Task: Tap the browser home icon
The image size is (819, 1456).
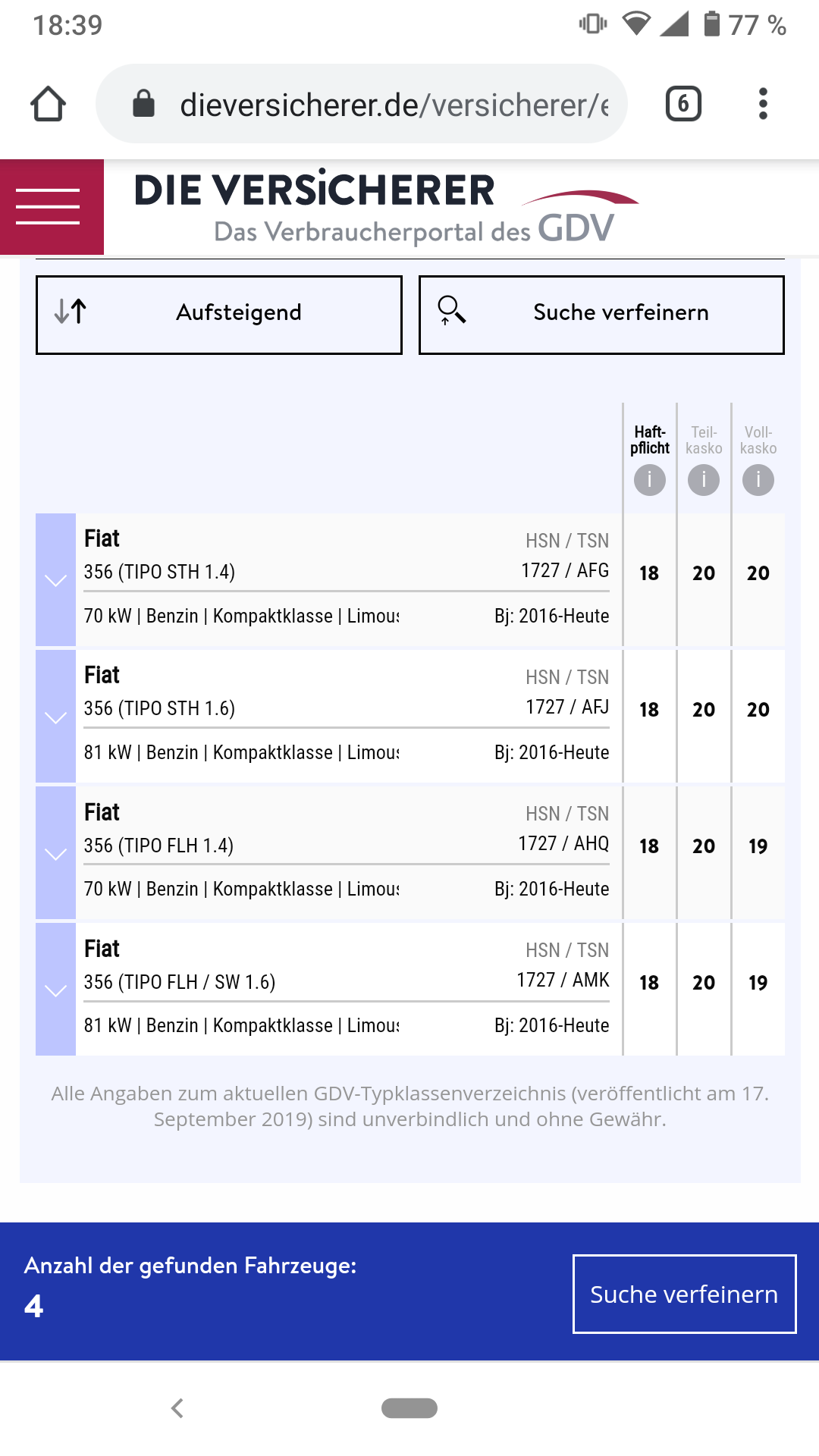Action: click(48, 104)
